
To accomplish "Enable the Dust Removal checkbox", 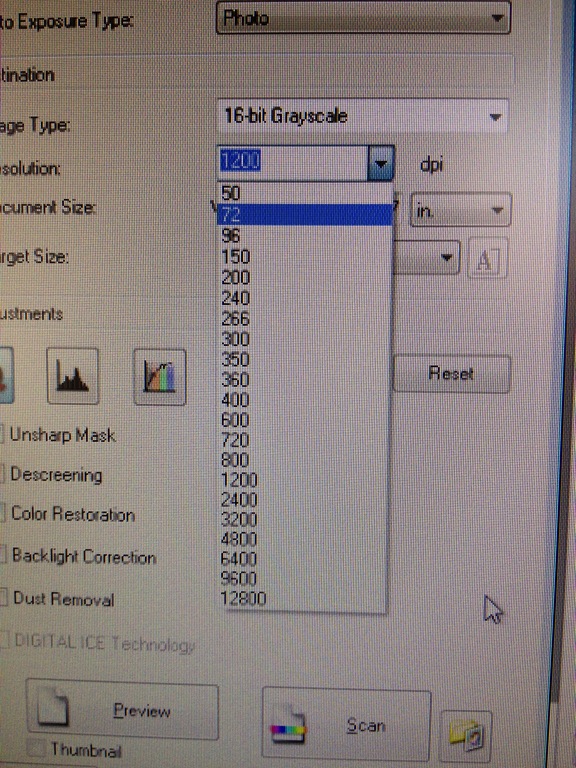I will click(2, 598).
